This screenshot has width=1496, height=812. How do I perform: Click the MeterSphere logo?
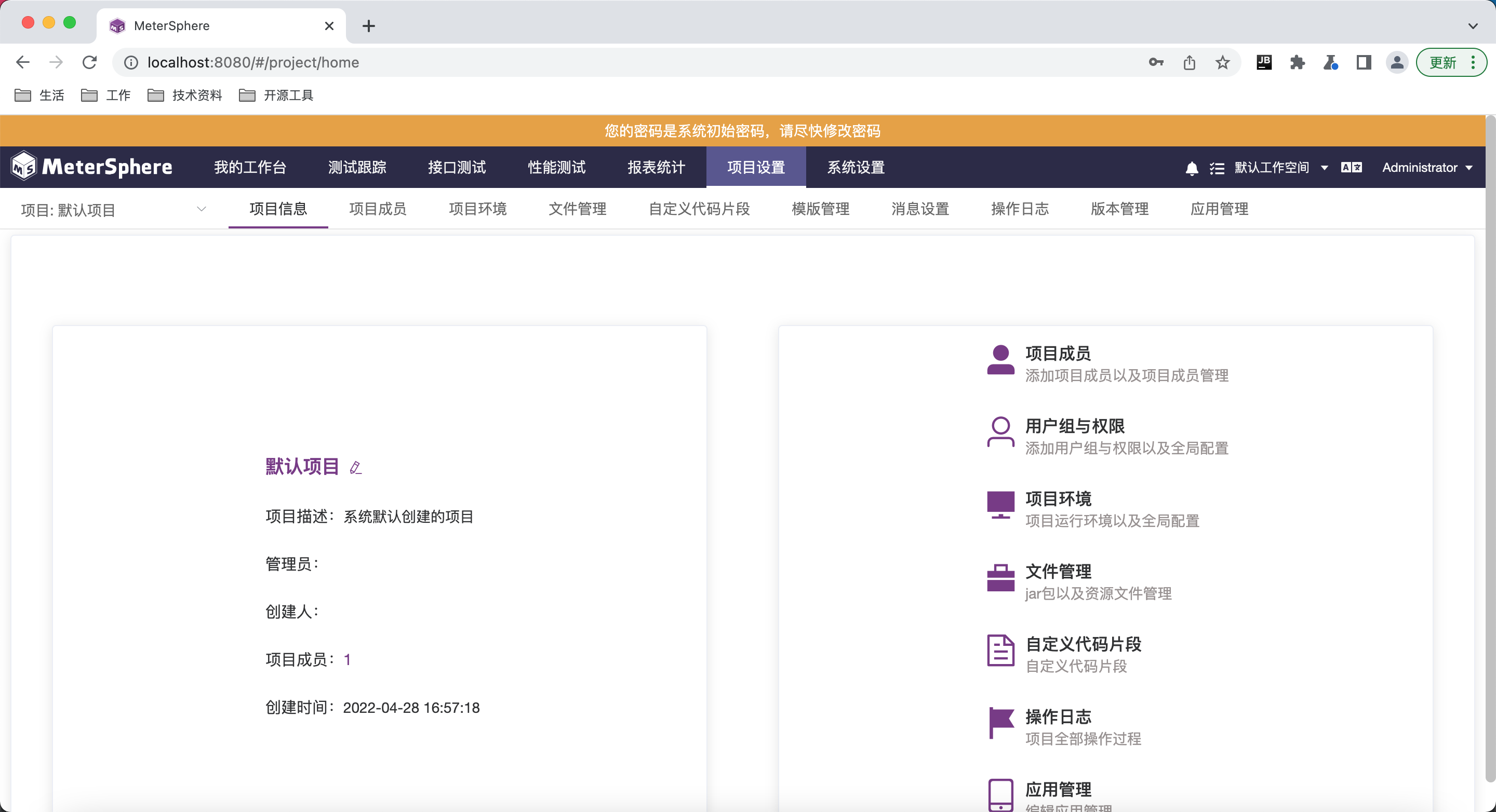coord(92,167)
